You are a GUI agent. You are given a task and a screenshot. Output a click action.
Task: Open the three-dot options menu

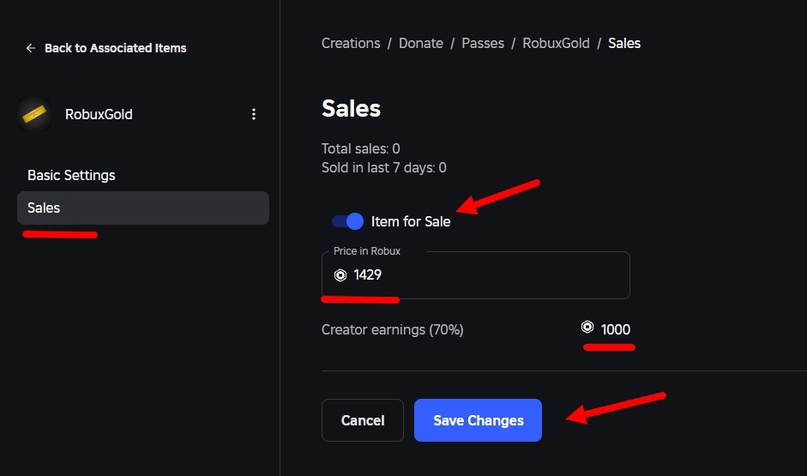tap(254, 114)
